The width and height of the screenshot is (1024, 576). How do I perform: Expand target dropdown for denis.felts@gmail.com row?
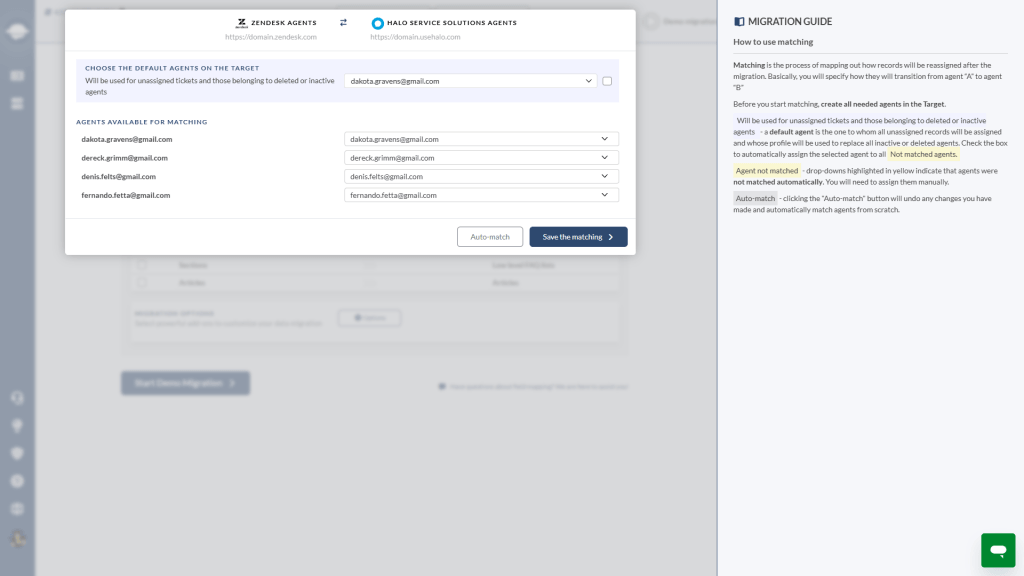pyautogui.click(x=481, y=176)
